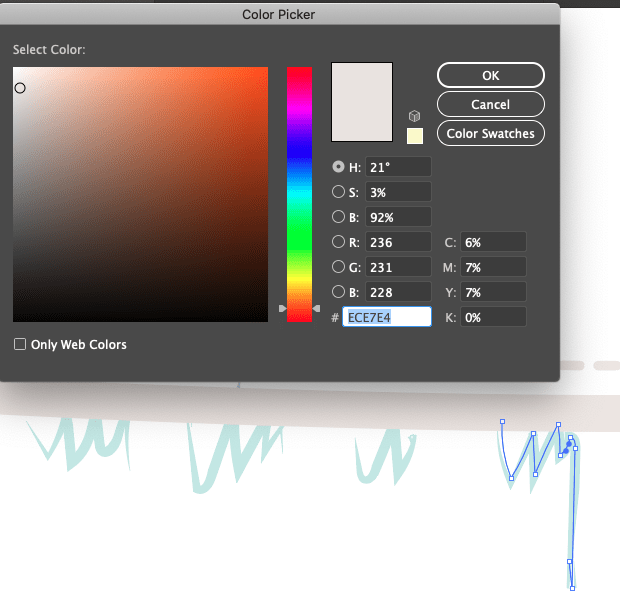Select the H hue radio button
Viewport: 620px width, 610px height.
point(338,167)
